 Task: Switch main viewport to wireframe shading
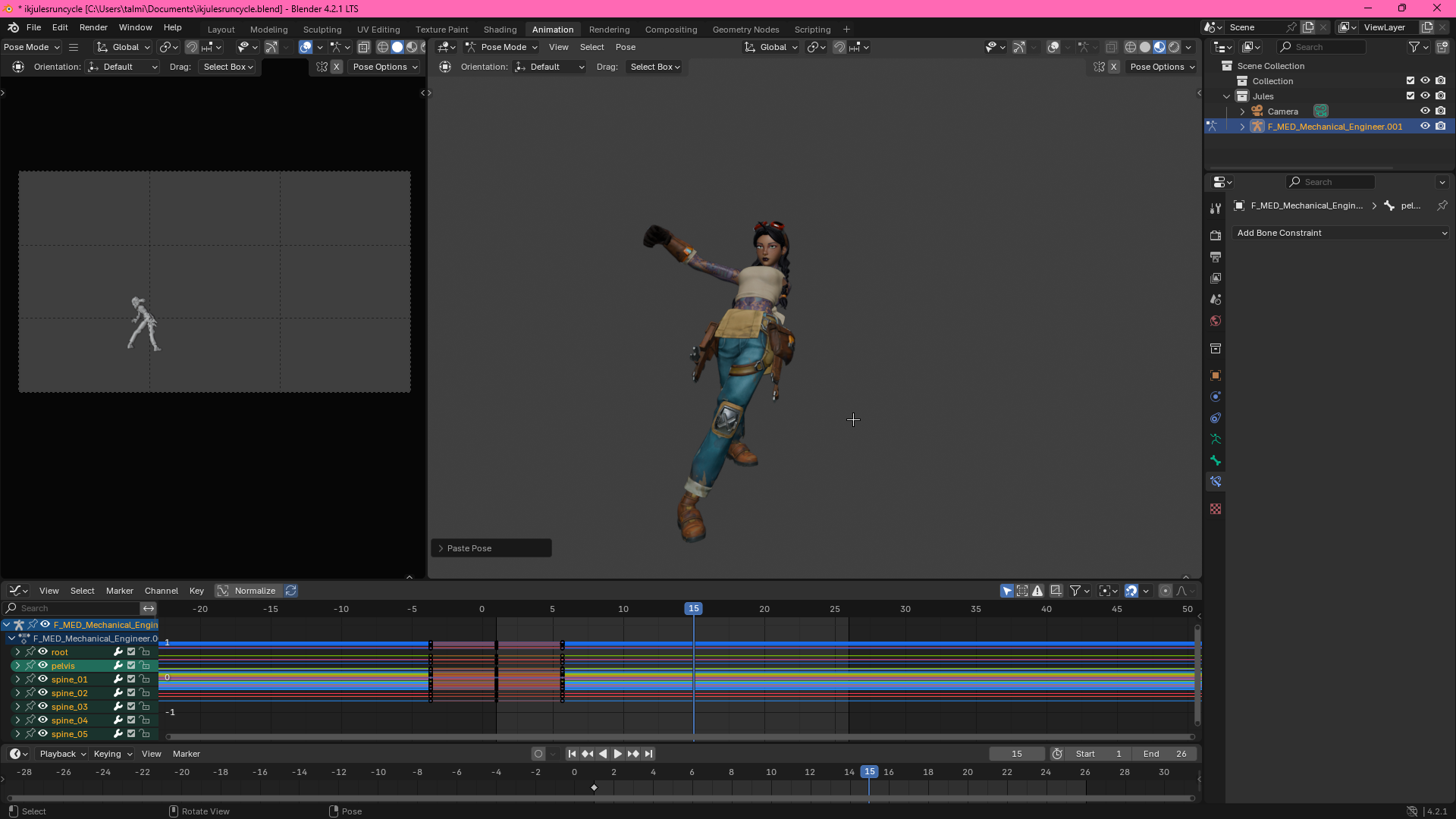tap(1131, 47)
